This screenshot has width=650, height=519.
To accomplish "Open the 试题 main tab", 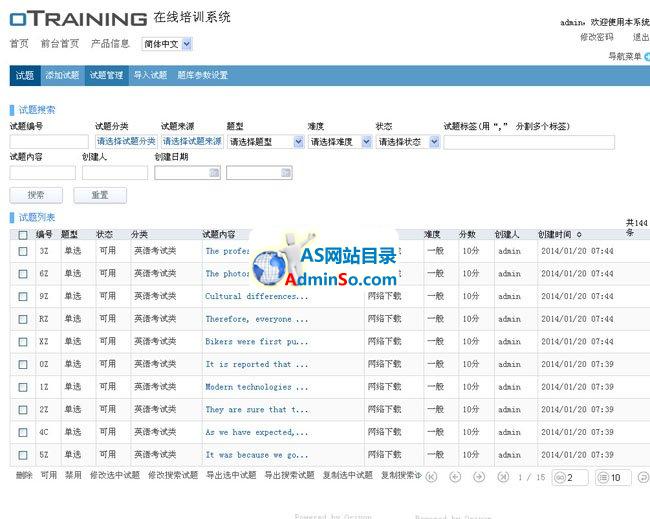I will click(x=25, y=75).
